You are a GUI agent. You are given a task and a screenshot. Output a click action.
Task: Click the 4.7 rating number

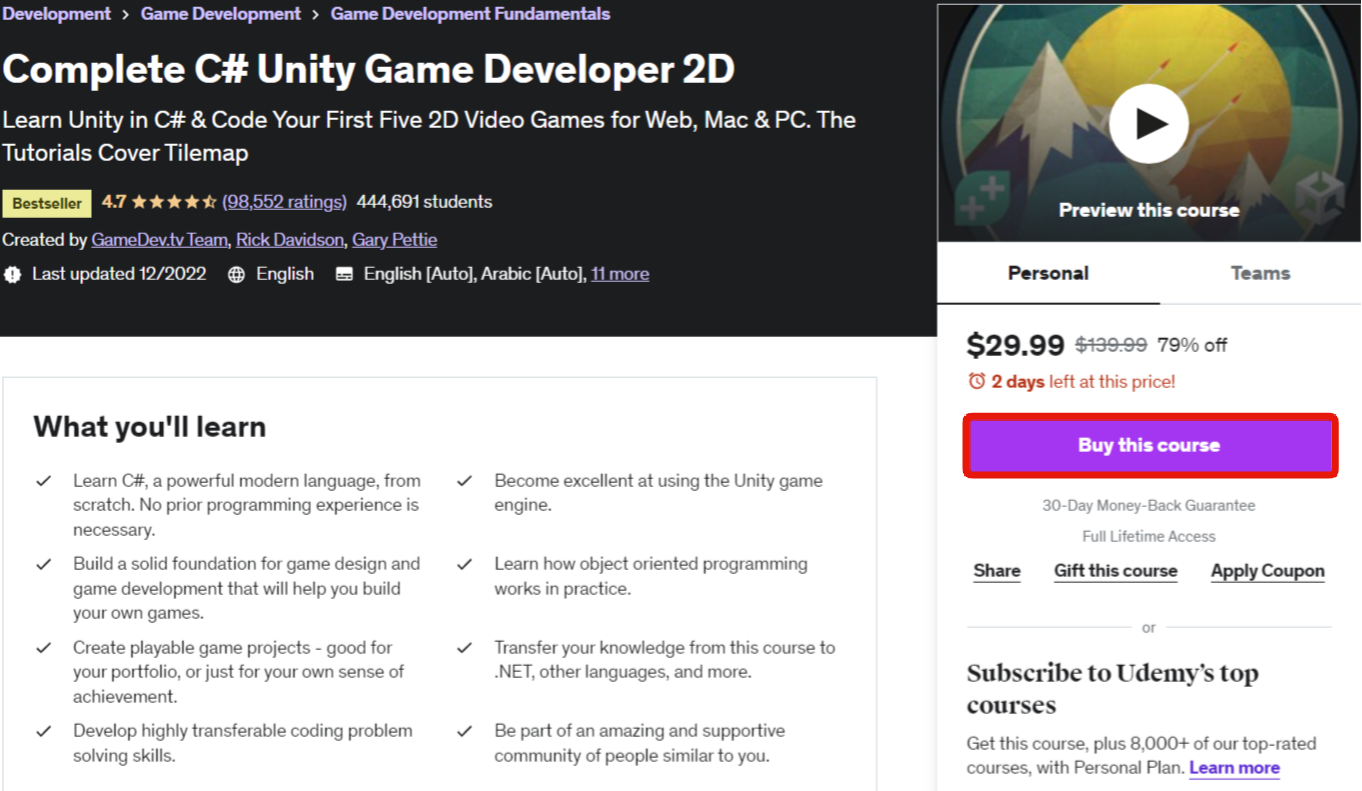click(x=114, y=202)
